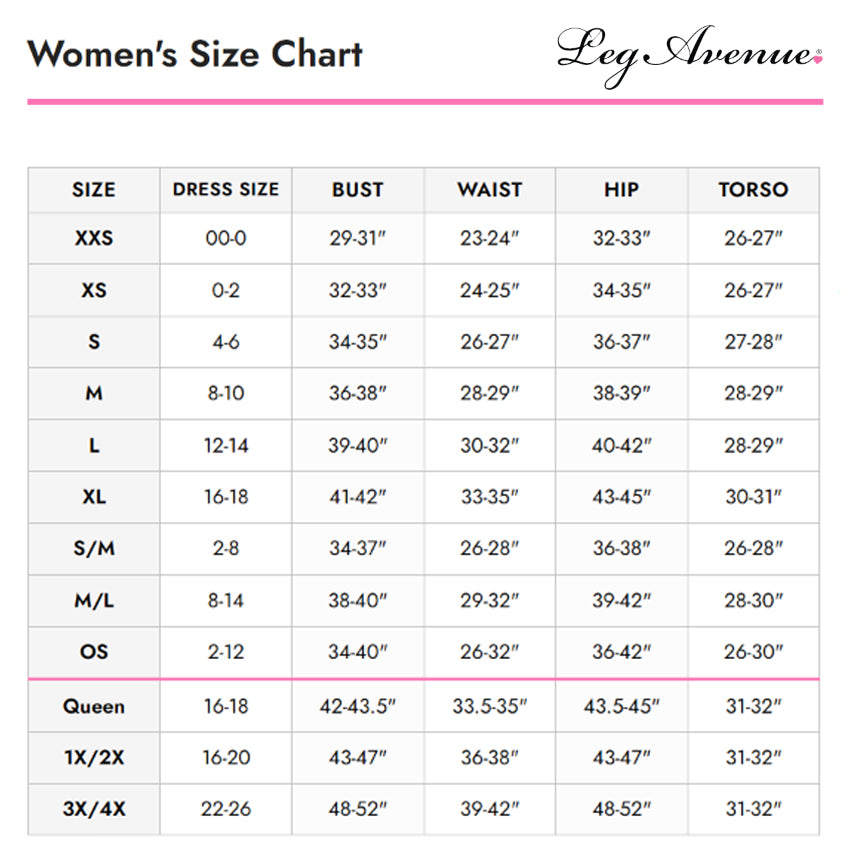The width and height of the screenshot is (851, 868).
Task: Click the WAIST column header
Action: [x=489, y=190]
